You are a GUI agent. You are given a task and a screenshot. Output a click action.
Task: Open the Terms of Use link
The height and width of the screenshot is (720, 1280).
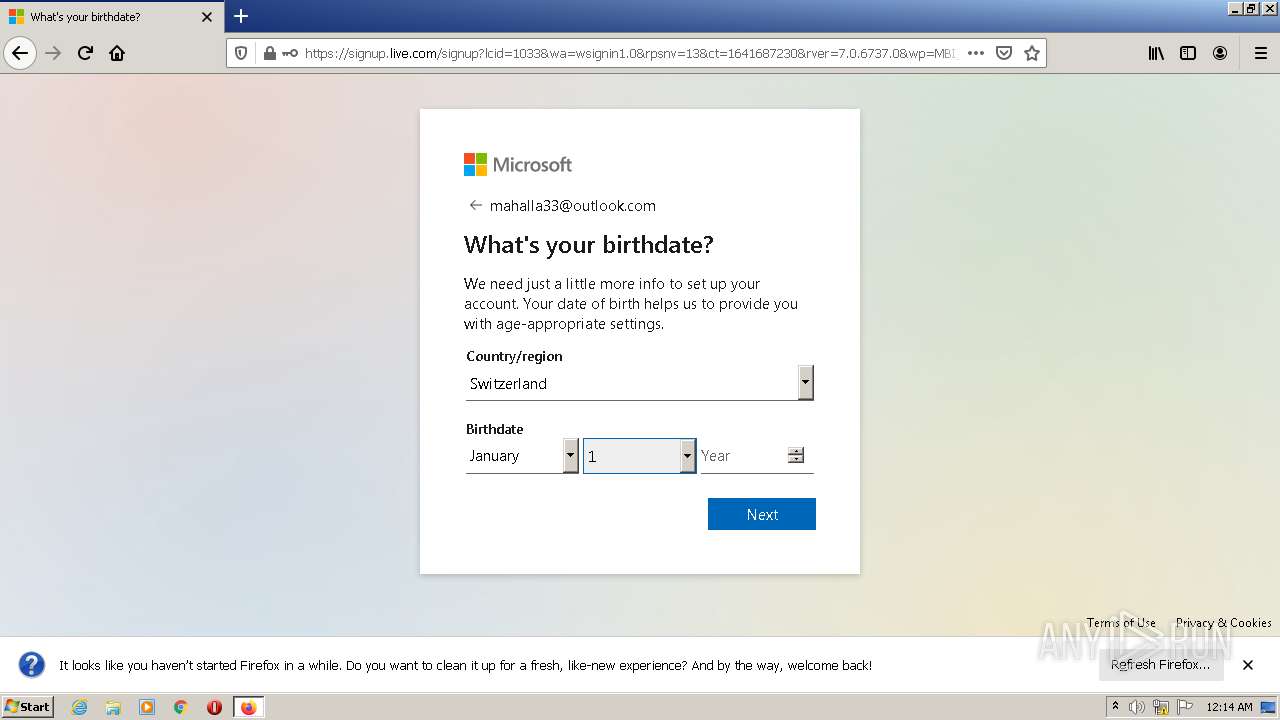pyautogui.click(x=1121, y=622)
